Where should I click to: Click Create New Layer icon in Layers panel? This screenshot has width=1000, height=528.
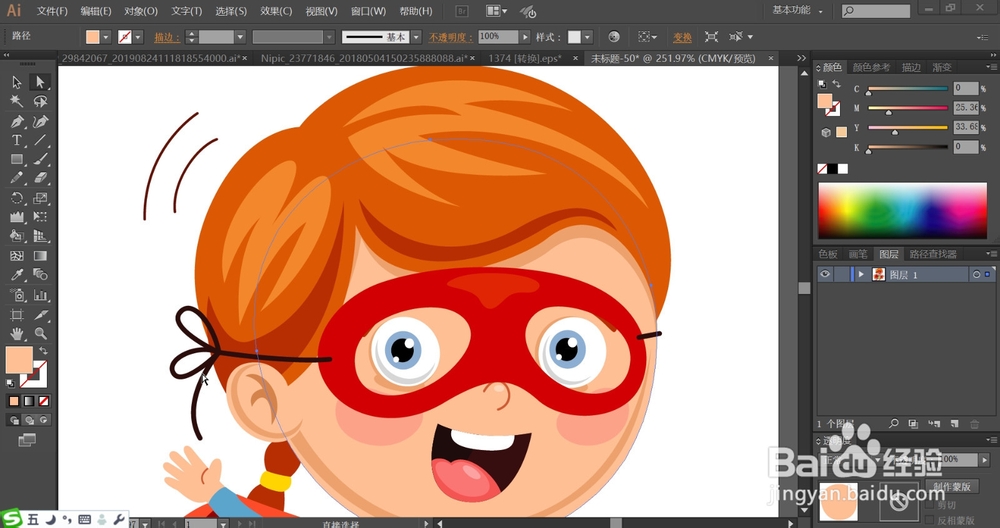(x=954, y=423)
